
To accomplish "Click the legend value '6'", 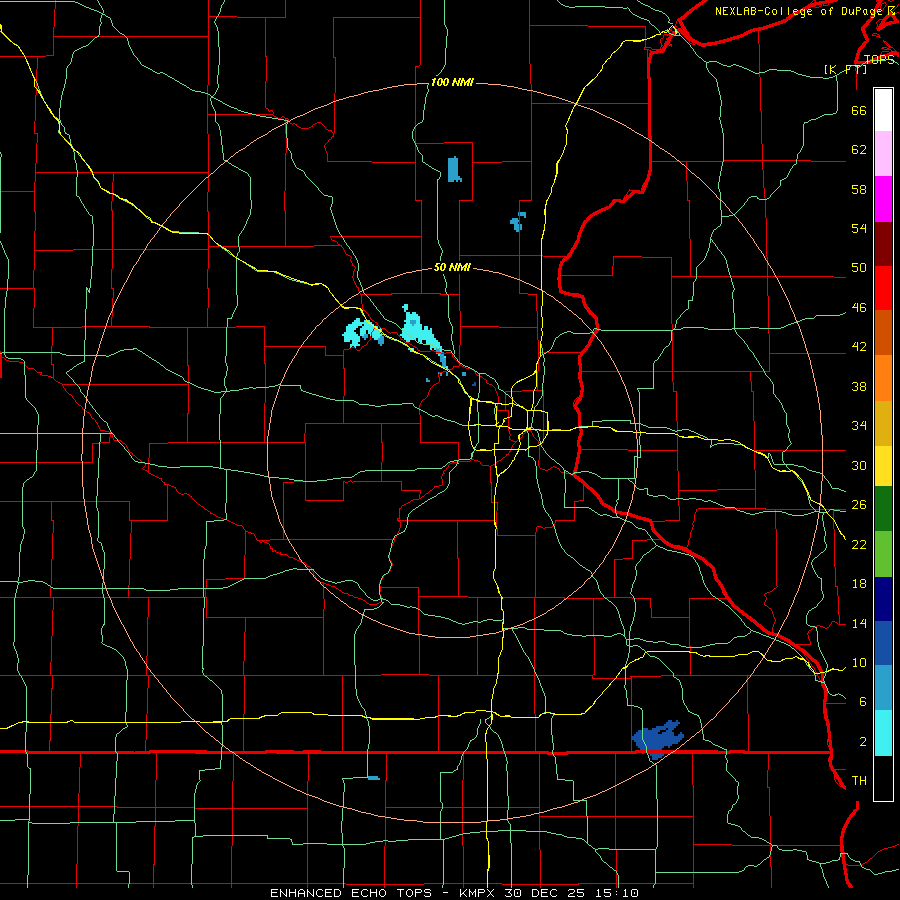I will pos(863,701).
